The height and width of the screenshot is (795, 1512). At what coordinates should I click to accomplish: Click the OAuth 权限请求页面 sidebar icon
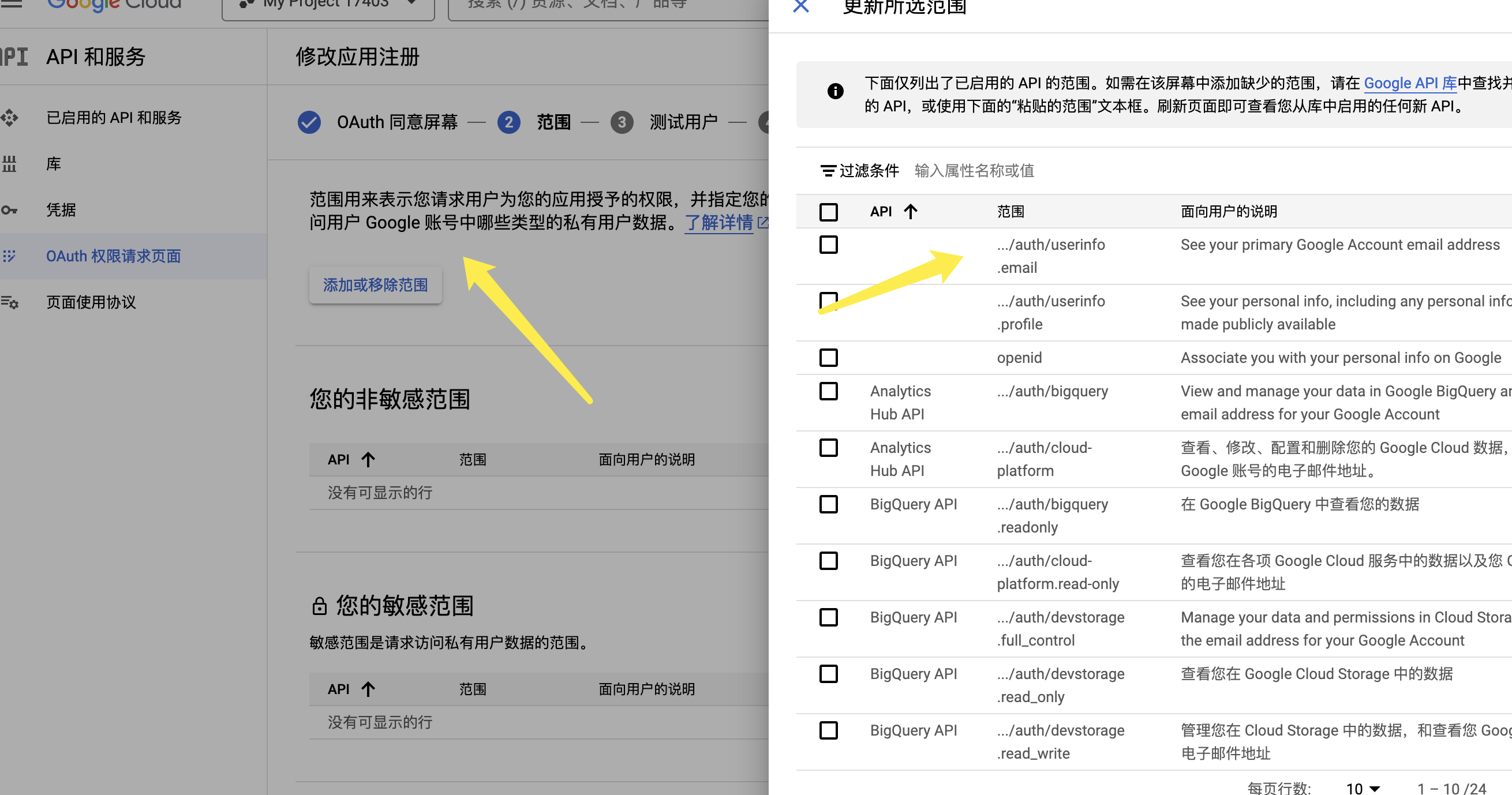[9, 256]
